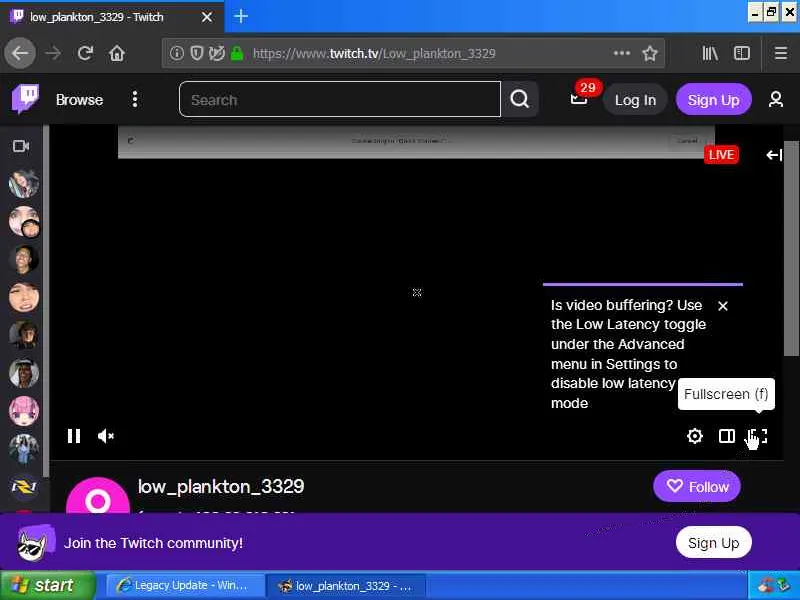800x600 pixels.
Task: Click Sign Up in the purple community banner
Action: click(713, 543)
